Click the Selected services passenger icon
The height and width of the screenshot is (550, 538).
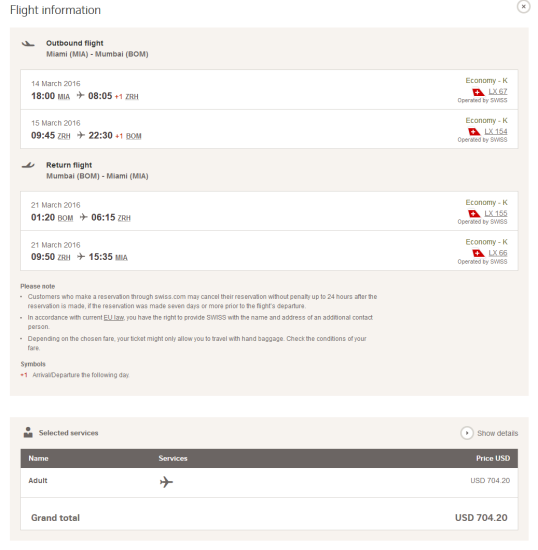tap(28, 432)
